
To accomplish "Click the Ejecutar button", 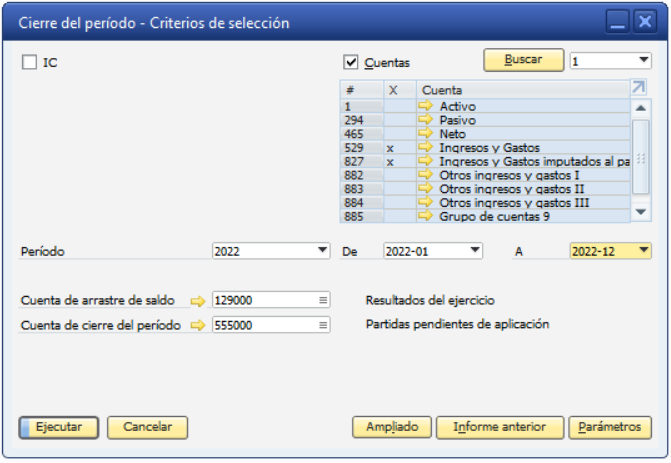I will click(x=59, y=427).
